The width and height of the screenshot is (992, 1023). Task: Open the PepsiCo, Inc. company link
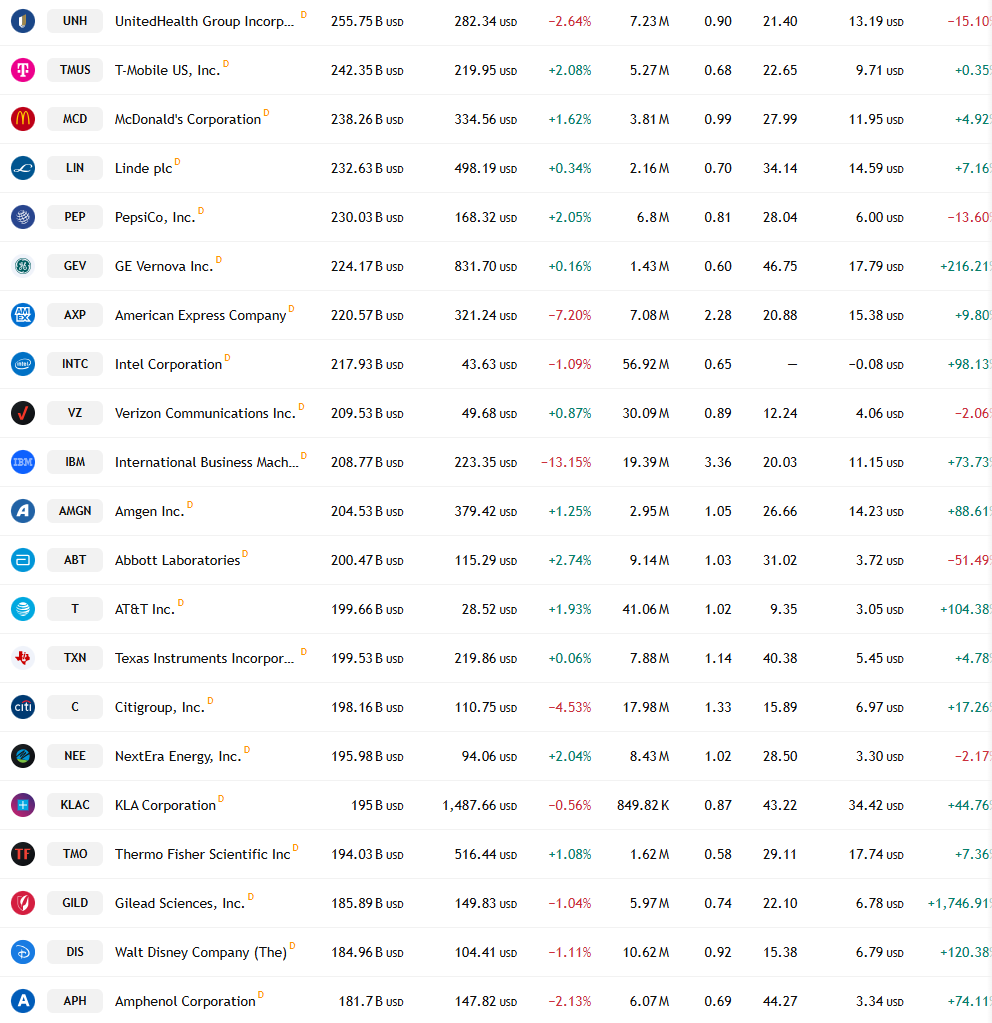pyautogui.click(x=155, y=217)
